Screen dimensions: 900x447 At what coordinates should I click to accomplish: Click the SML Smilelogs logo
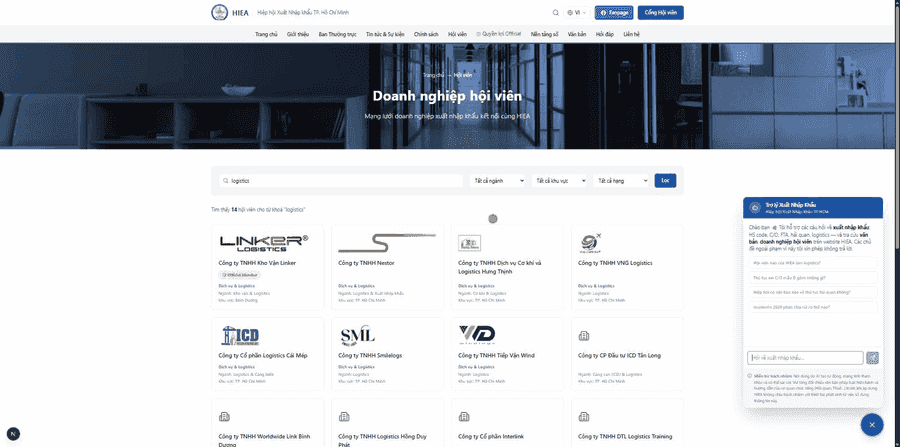[x=357, y=336]
